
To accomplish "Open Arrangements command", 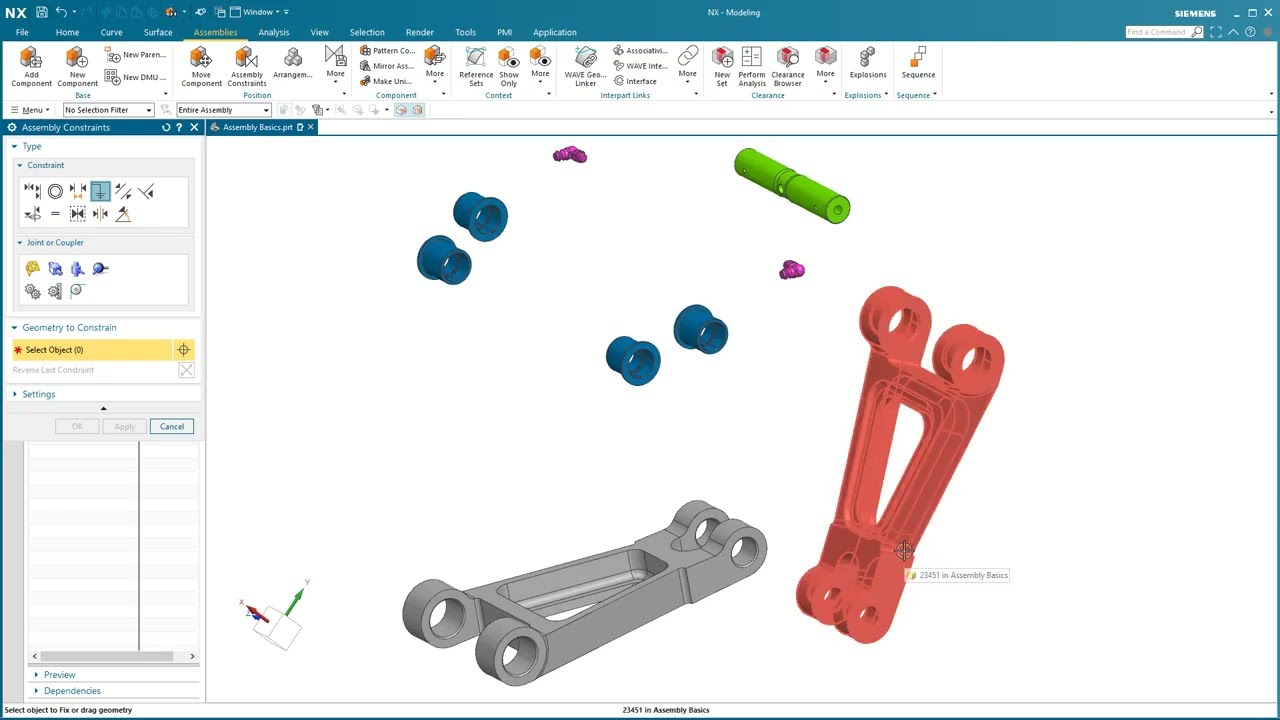I will point(292,62).
